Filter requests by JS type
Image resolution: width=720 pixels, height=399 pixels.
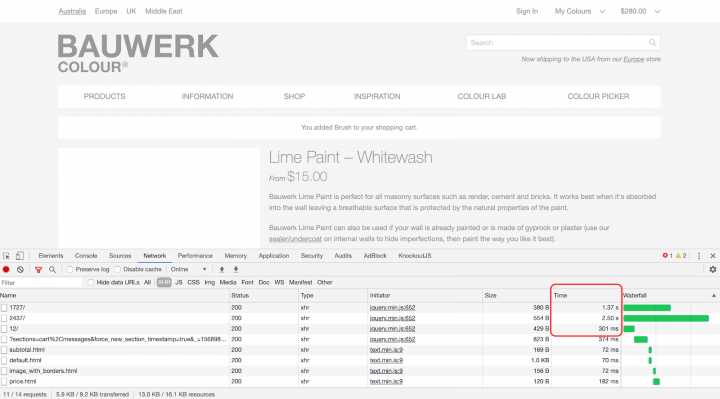[x=179, y=282]
